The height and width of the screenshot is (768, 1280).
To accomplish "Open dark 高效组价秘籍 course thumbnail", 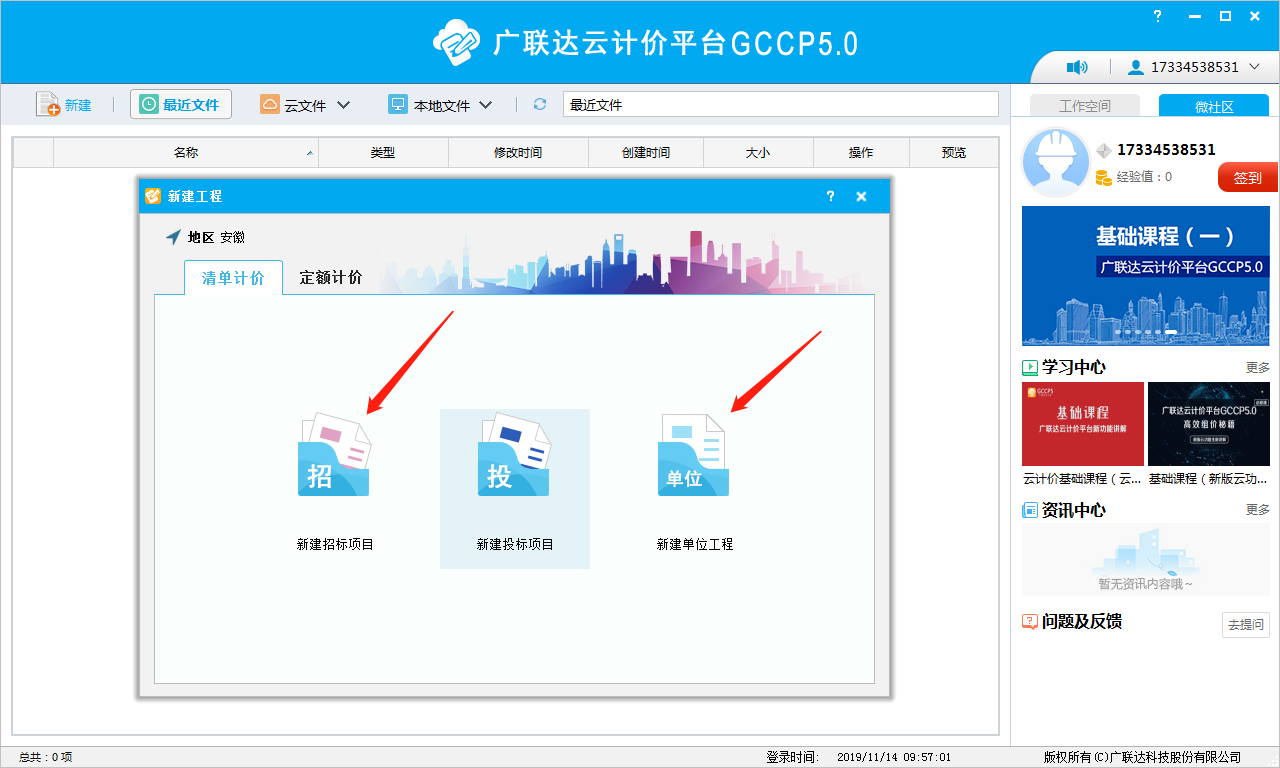I will coord(1209,424).
